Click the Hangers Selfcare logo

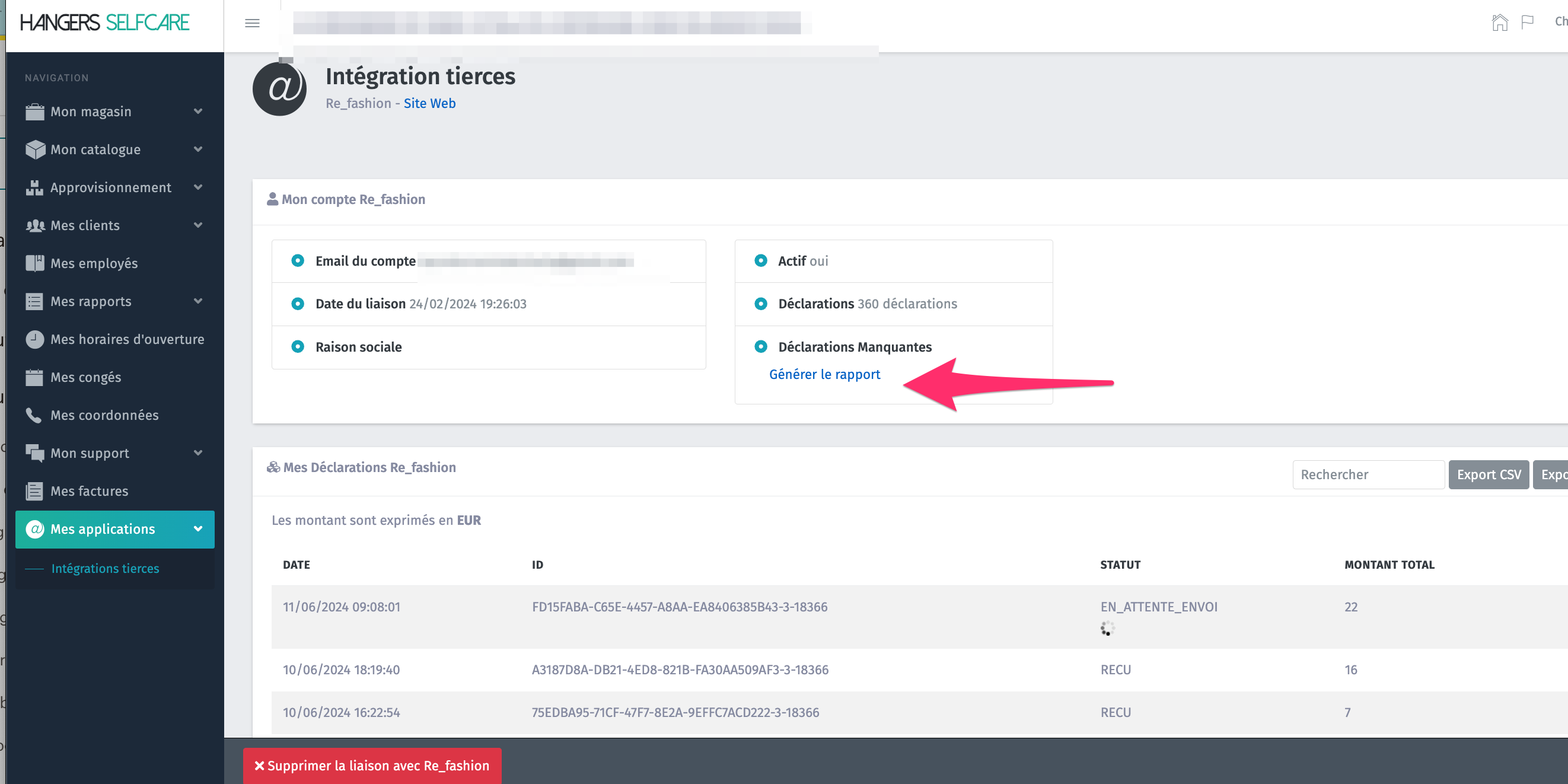point(105,23)
